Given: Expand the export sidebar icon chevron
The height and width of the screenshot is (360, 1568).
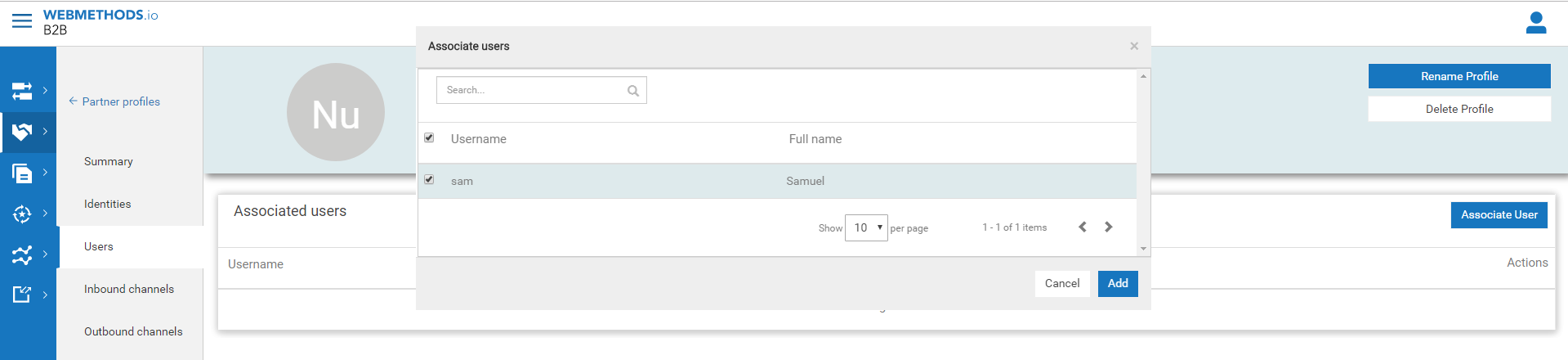Looking at the screenshot, I should (45, 295).
